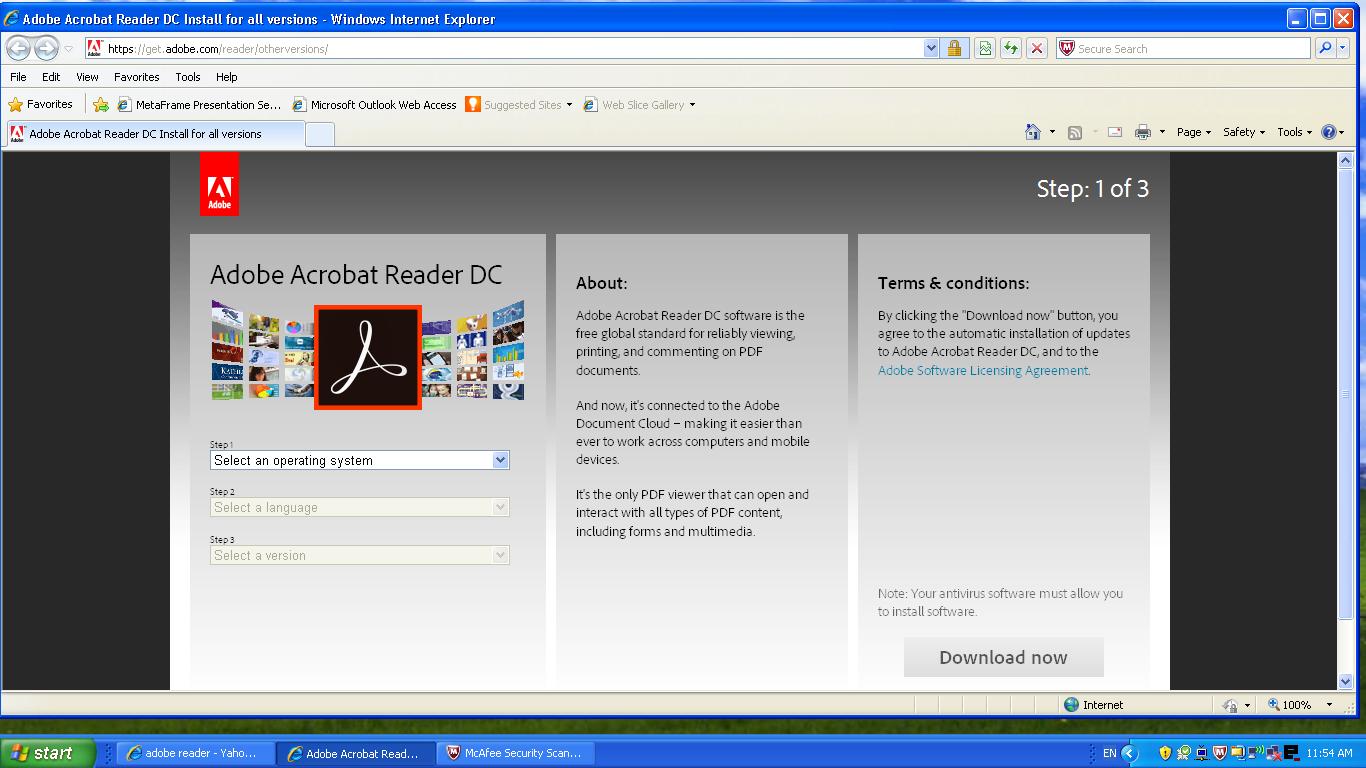Open the recent pages dropdown beside Forward
Viewport: 1366px width, 768px height.
[69, 48]
